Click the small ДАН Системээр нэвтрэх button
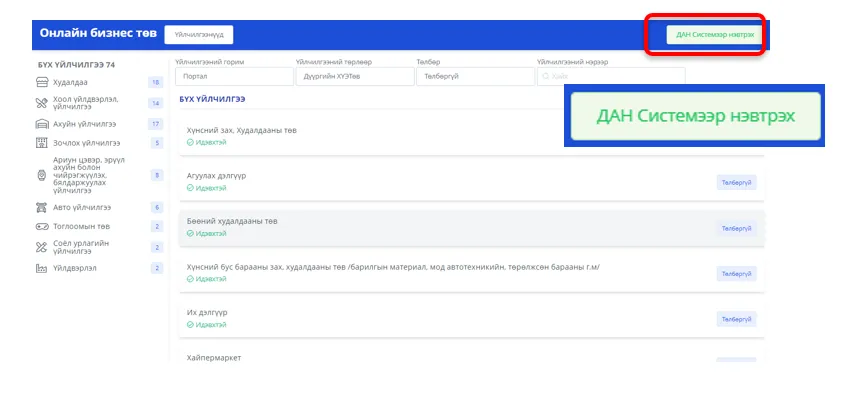 pyautogui.click(x=714, y=35)
